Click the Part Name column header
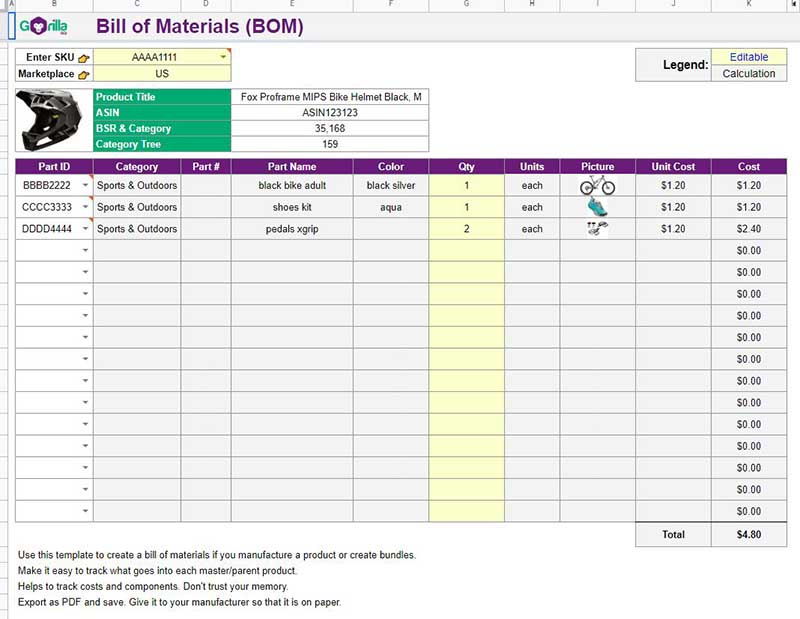The height and width of the screenshot is (619, 800). [292, 166]
